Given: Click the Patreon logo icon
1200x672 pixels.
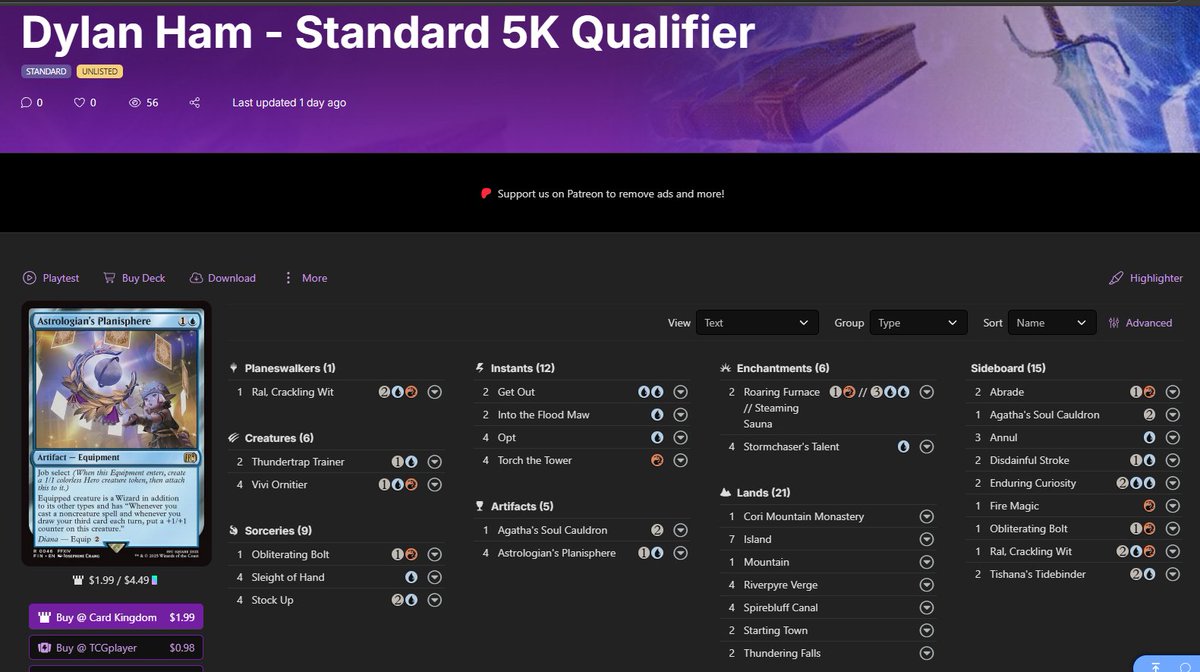Looking at the screenshot, I should click(x=486, y=194).
